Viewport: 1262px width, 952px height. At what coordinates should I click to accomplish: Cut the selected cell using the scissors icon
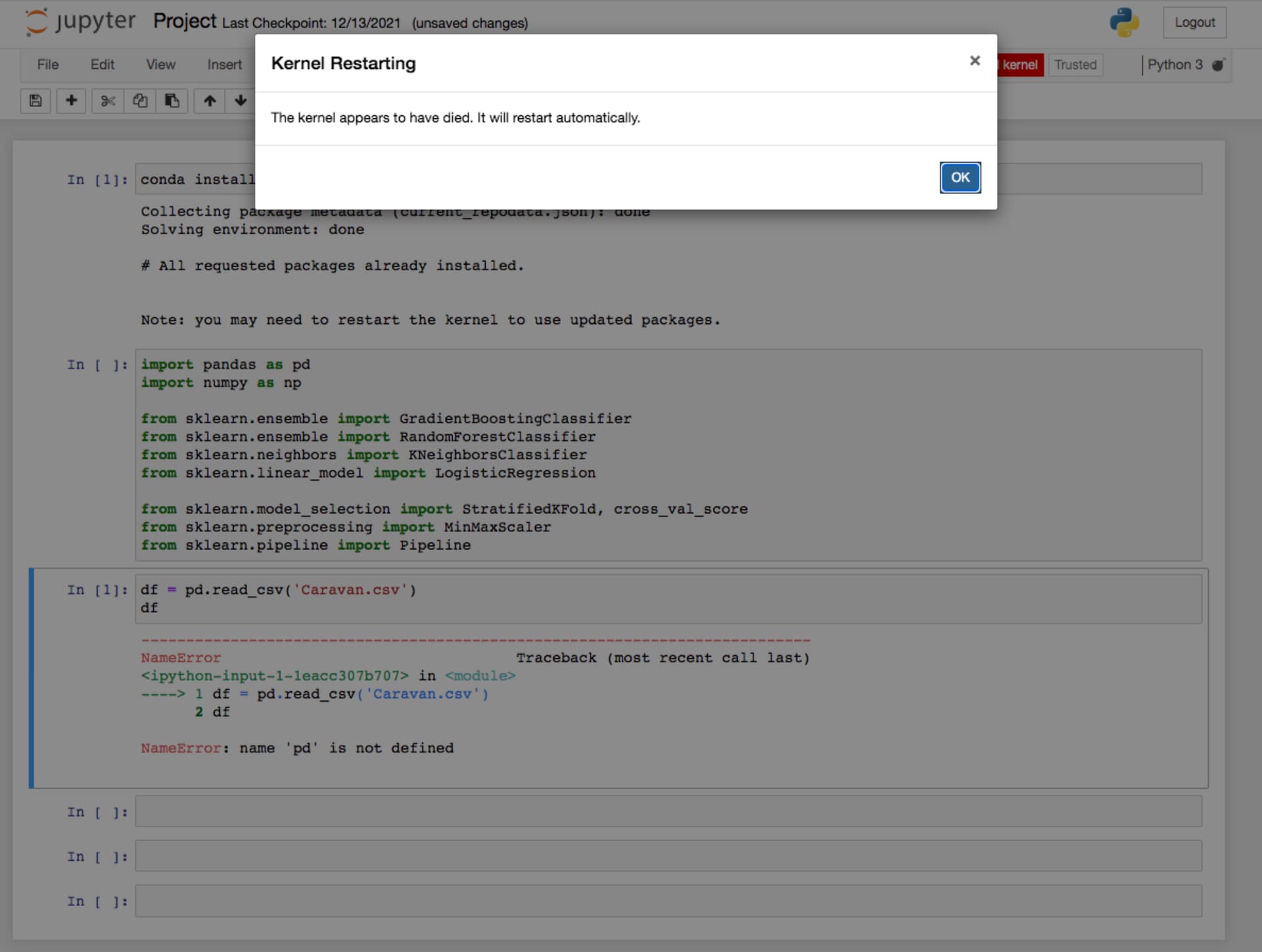pos(107,101)
